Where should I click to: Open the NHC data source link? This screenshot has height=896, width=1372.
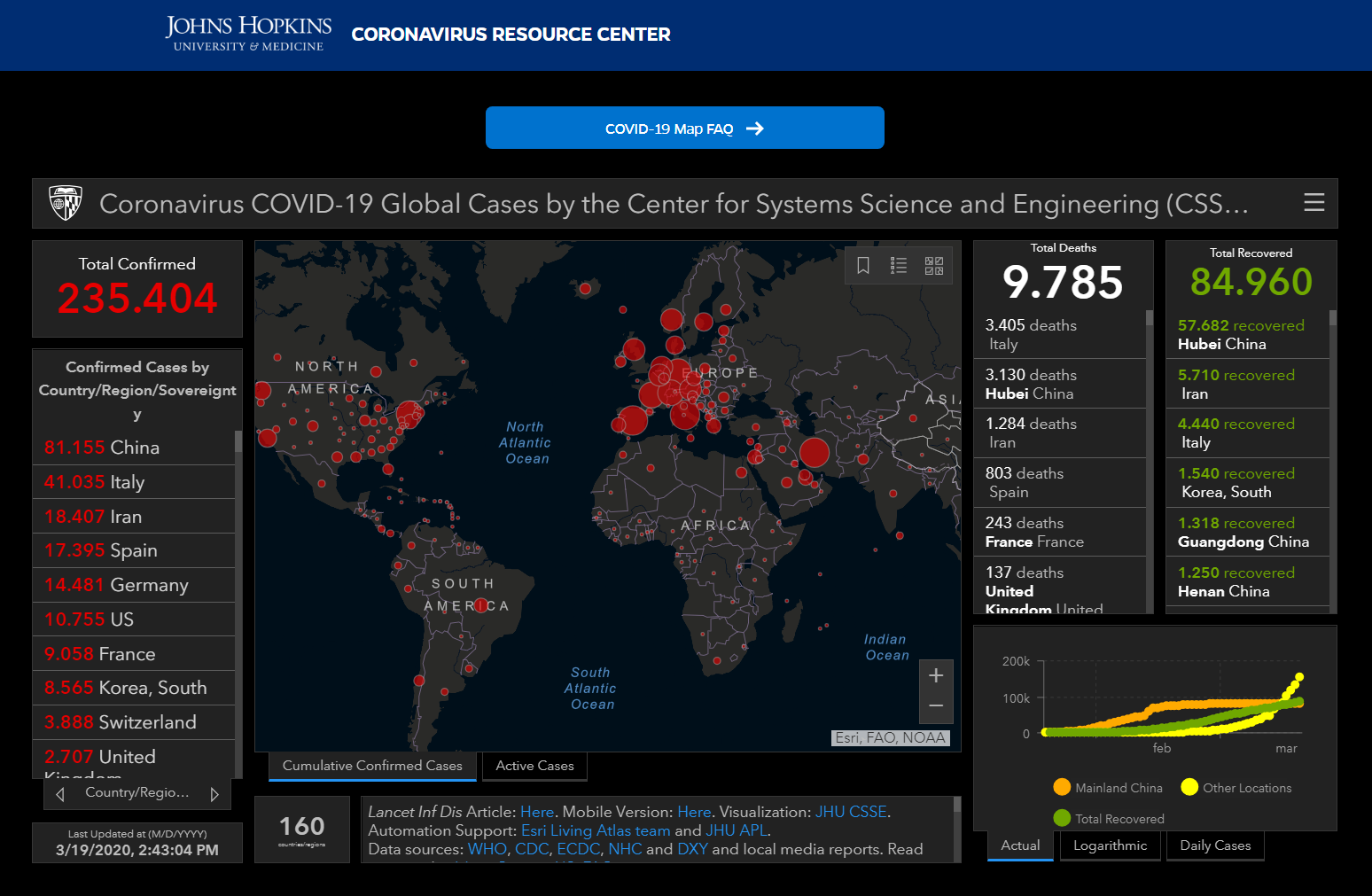coord(625,849)
